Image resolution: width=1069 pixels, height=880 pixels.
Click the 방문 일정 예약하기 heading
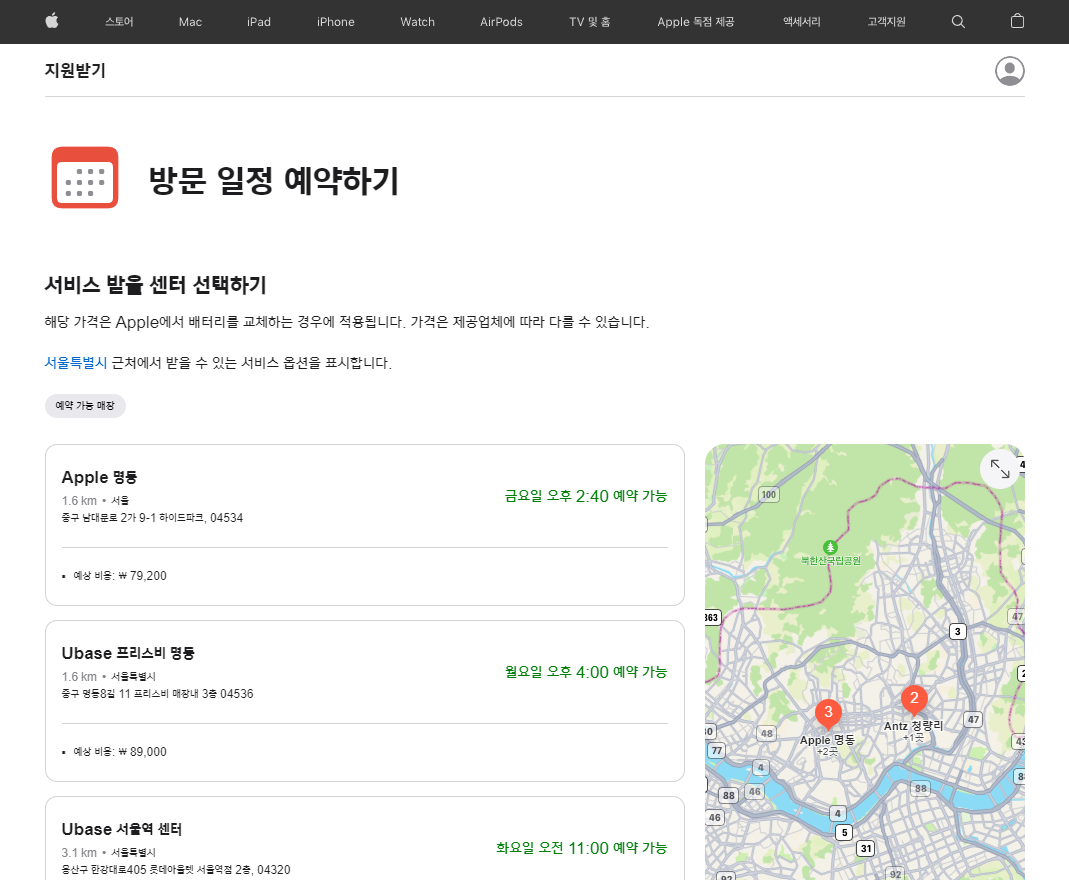(x=273, y=181)
